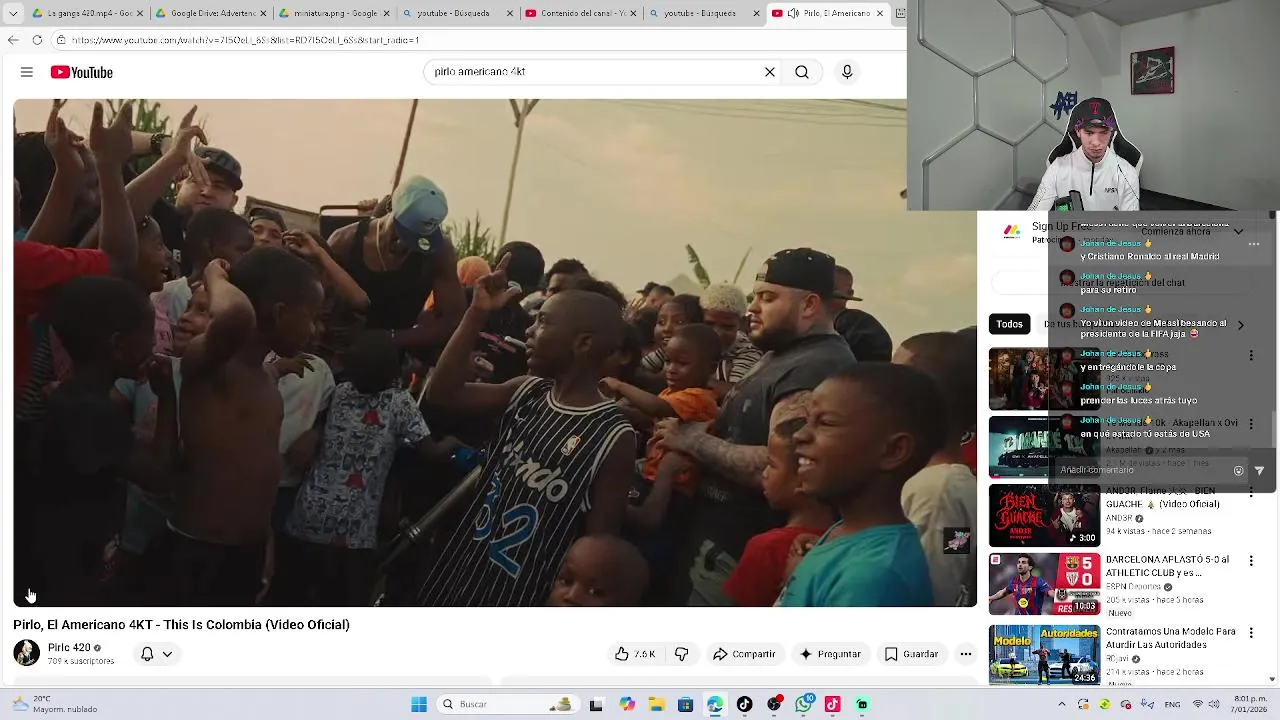This screenshot has width=1280, height=720.
Task: Open the clock showing 8:01 p.m.
Action: (1251, 704)
